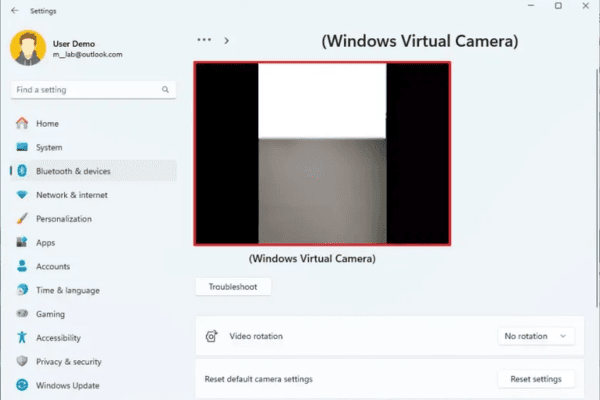The width and height of the screenshot is (600, 400).
Task: Open the Home settings page
Action: tap(93, 123)
